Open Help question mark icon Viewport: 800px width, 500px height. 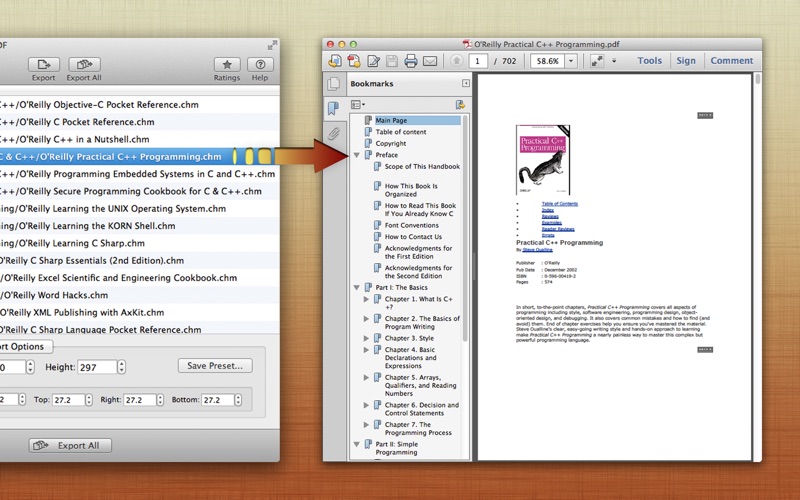pos(260,65)
